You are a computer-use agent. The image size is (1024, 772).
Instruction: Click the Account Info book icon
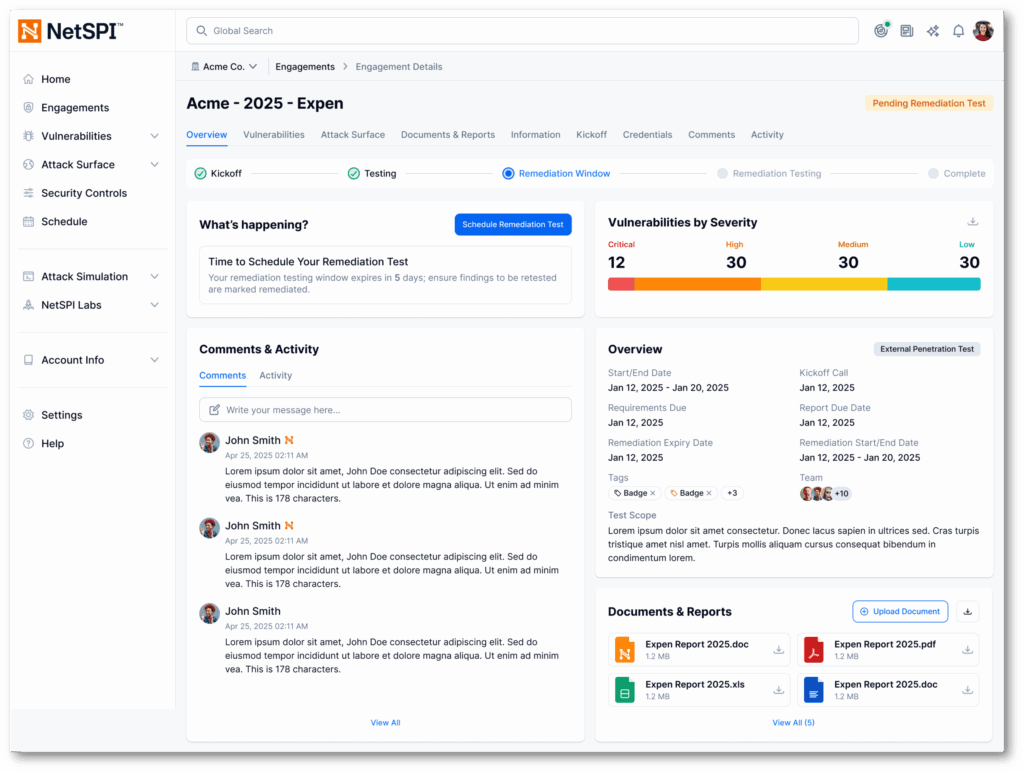point(28,360)
